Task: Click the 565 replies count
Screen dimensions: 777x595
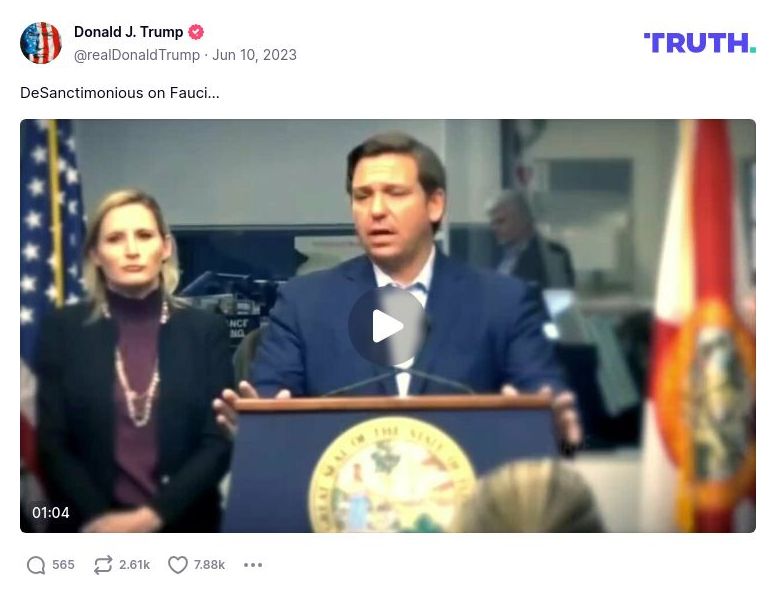Action: click(63, 565)
